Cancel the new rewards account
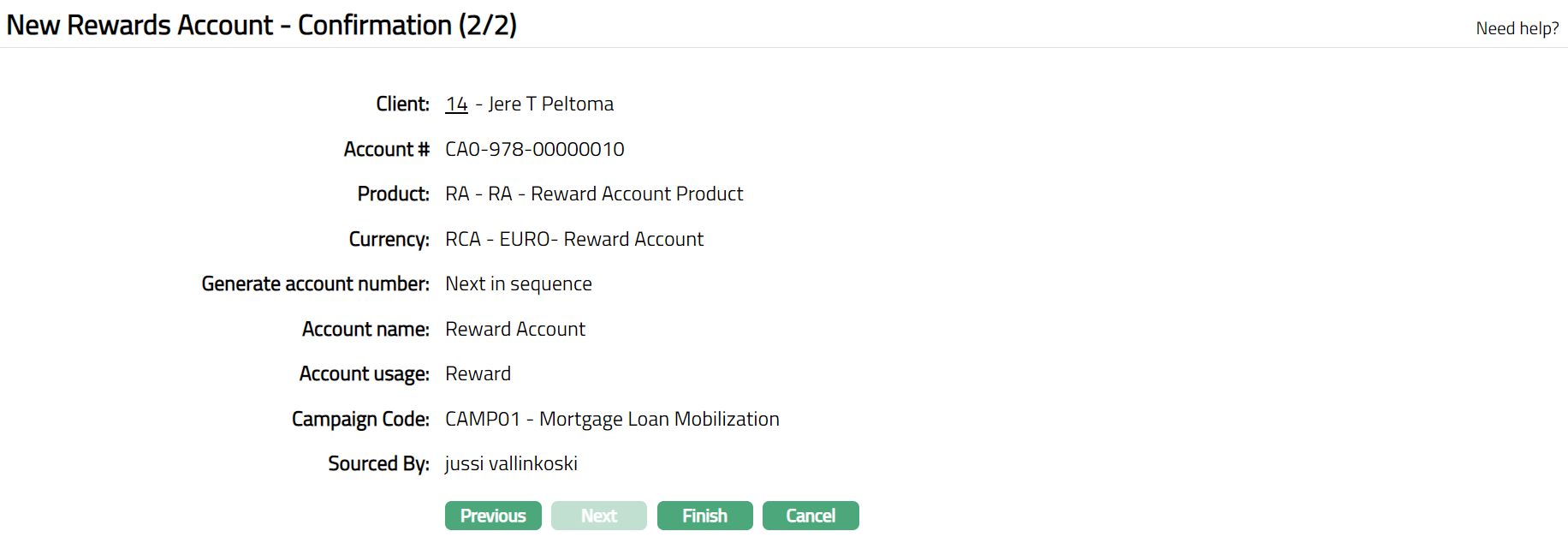 (x=811, y=516)
